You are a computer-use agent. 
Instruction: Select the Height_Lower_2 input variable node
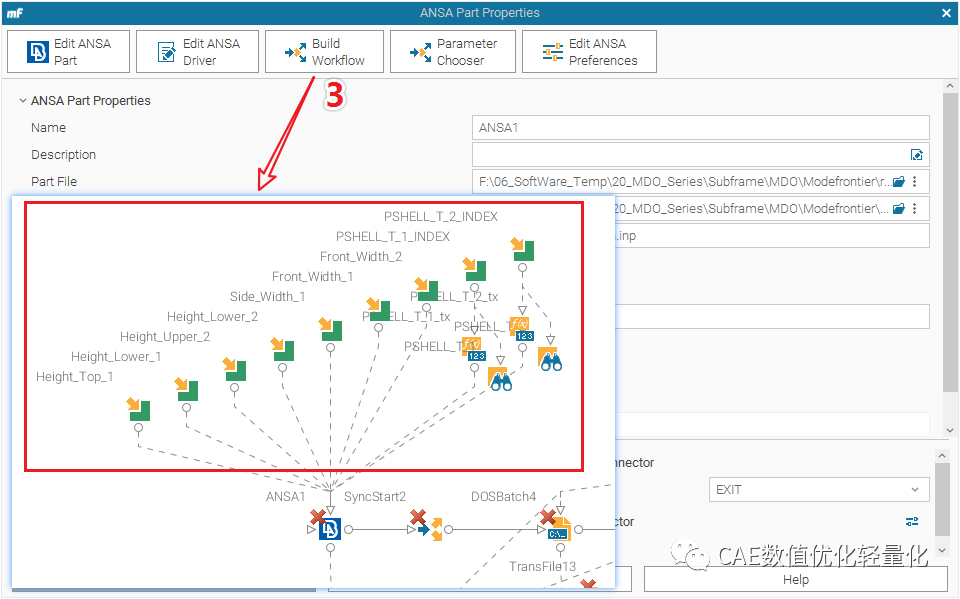283,350
